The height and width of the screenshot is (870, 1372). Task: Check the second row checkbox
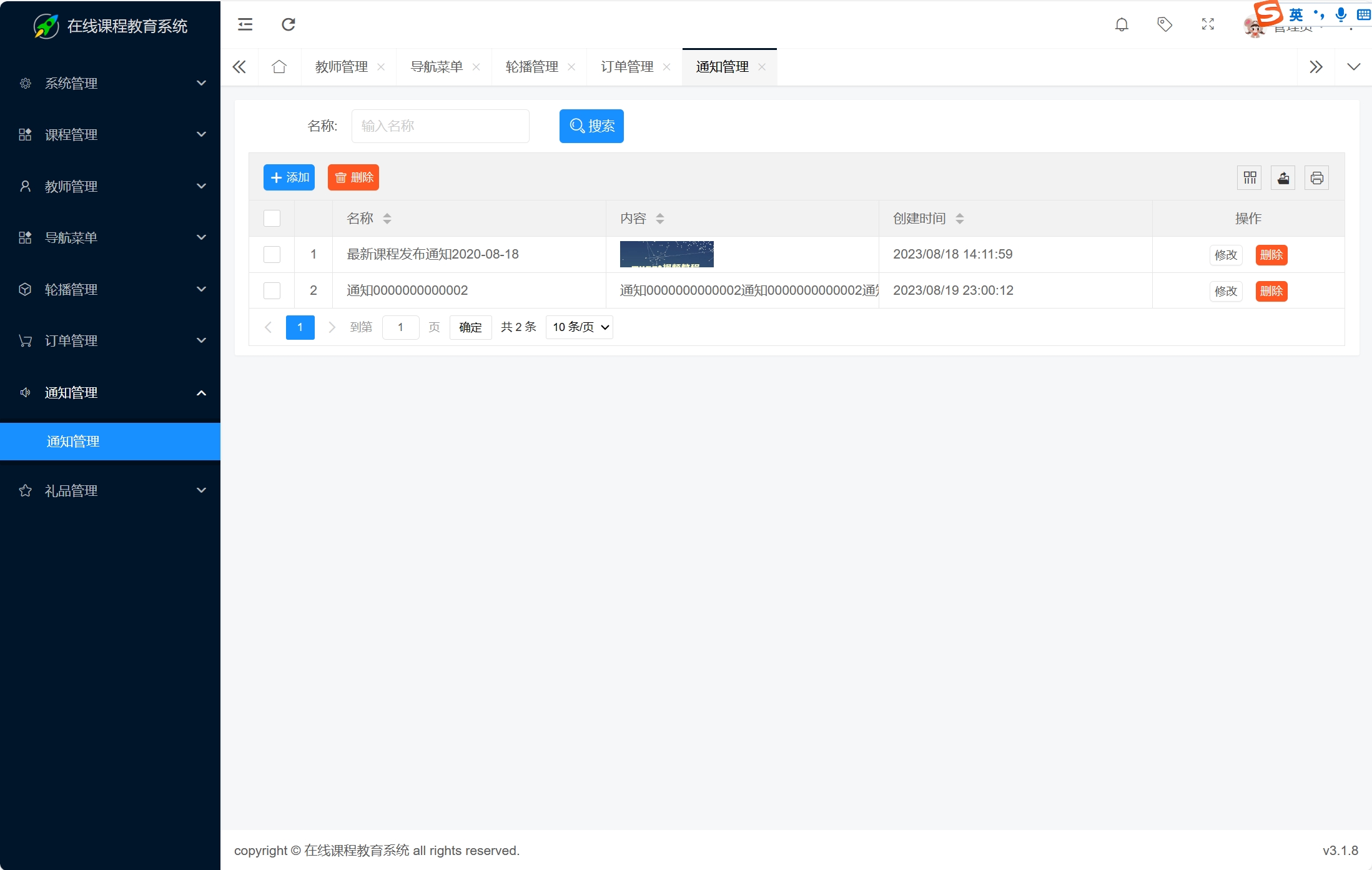click(272, 290)
